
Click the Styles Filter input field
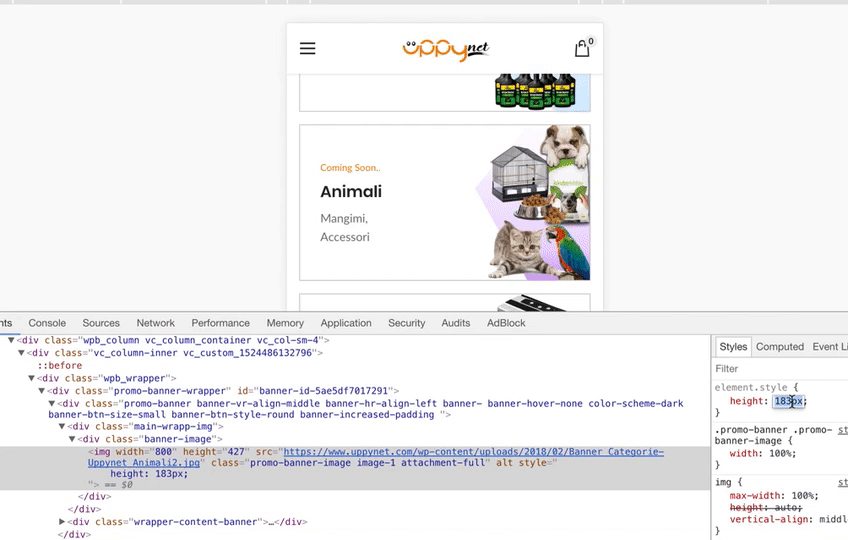click(780, 368)
